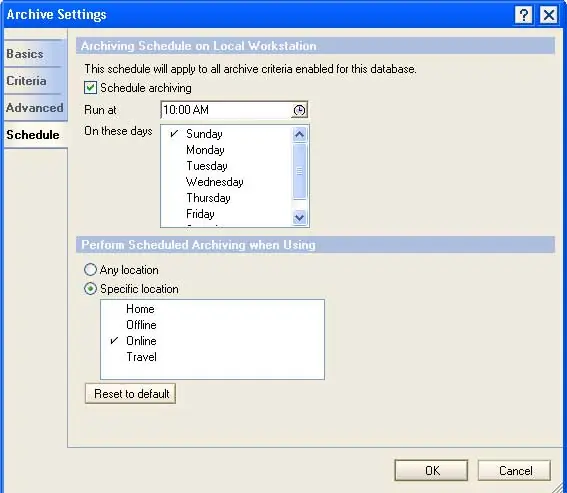567x493 pixels.
Task: Toggle Wednesday in the days list
Action: (226, 182)
